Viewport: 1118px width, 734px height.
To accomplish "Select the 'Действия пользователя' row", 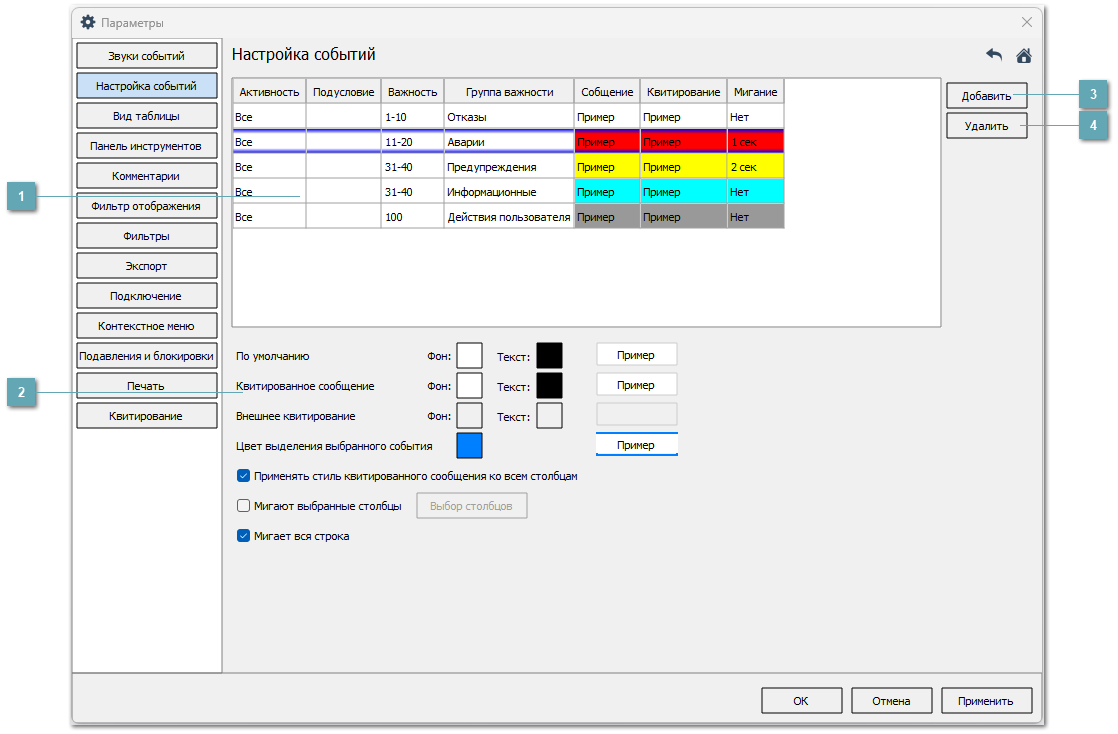I will click(508, 217).
